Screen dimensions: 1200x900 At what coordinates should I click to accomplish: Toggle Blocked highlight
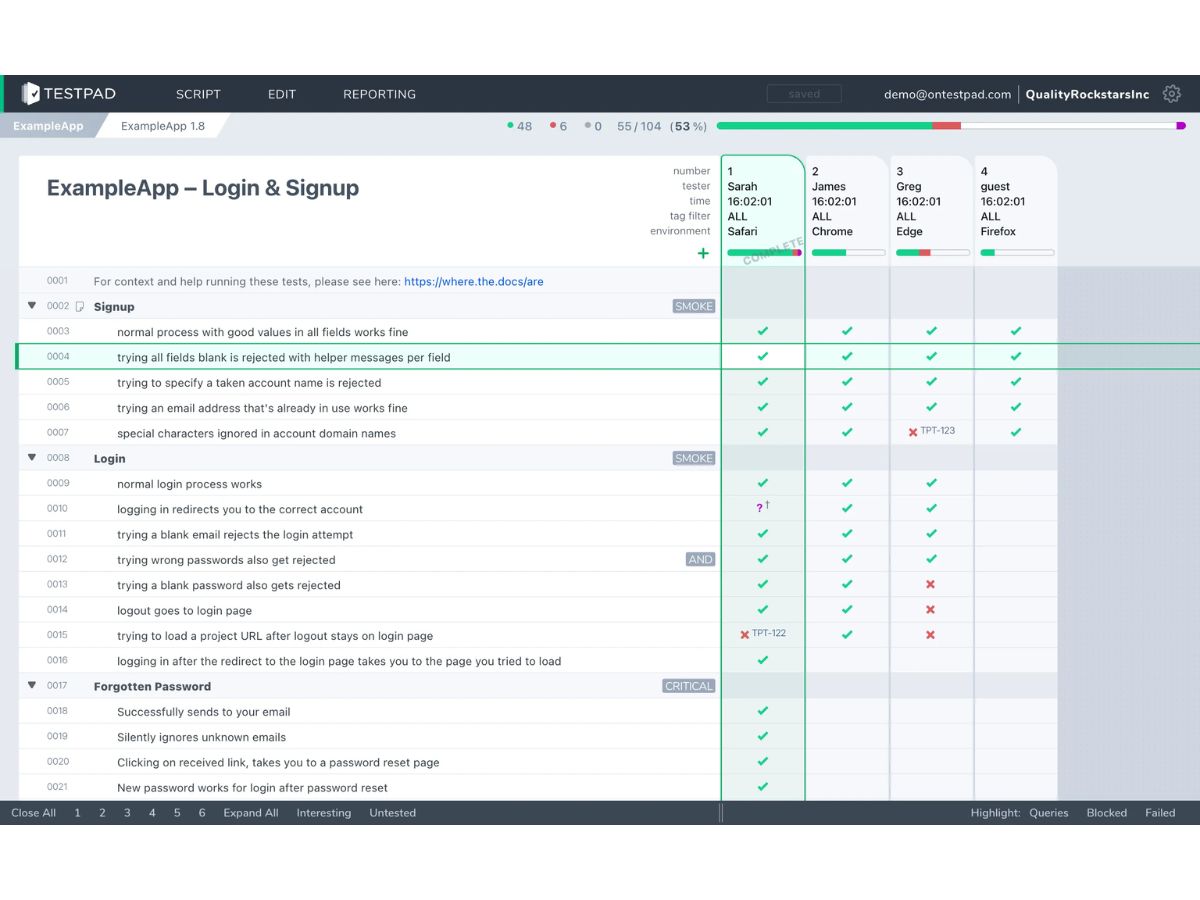pos(1107,813)
